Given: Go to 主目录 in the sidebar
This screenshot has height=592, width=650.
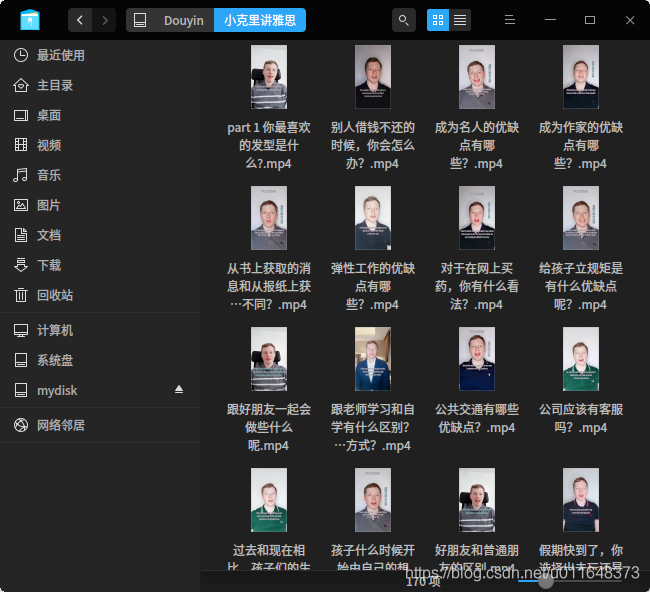Looking at the screenshot, I should click(x=100, y=85).
